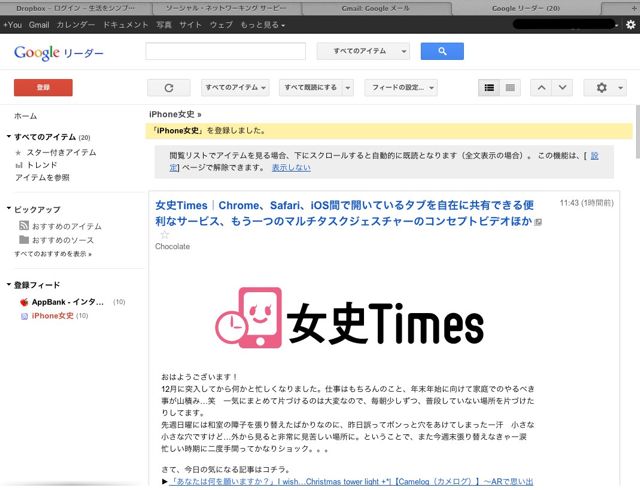Open article in new window icon after title

538,222
